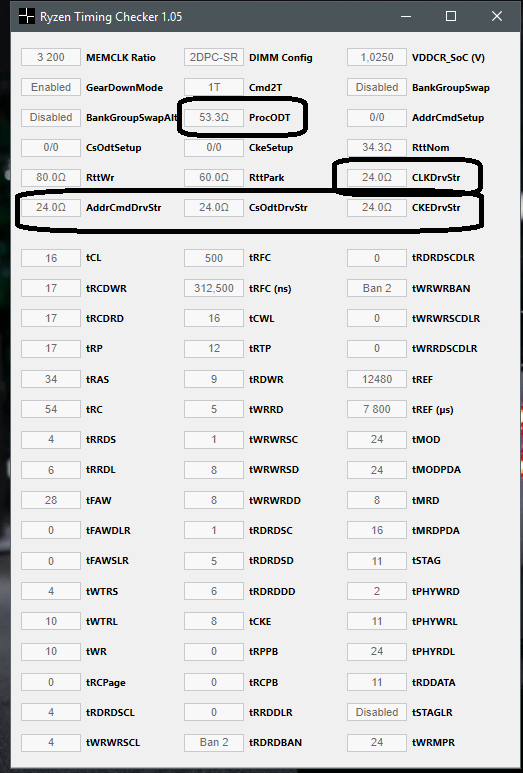Click the tRRDL value field
This screenshot has height=773, width=523.
click(51, 470)
